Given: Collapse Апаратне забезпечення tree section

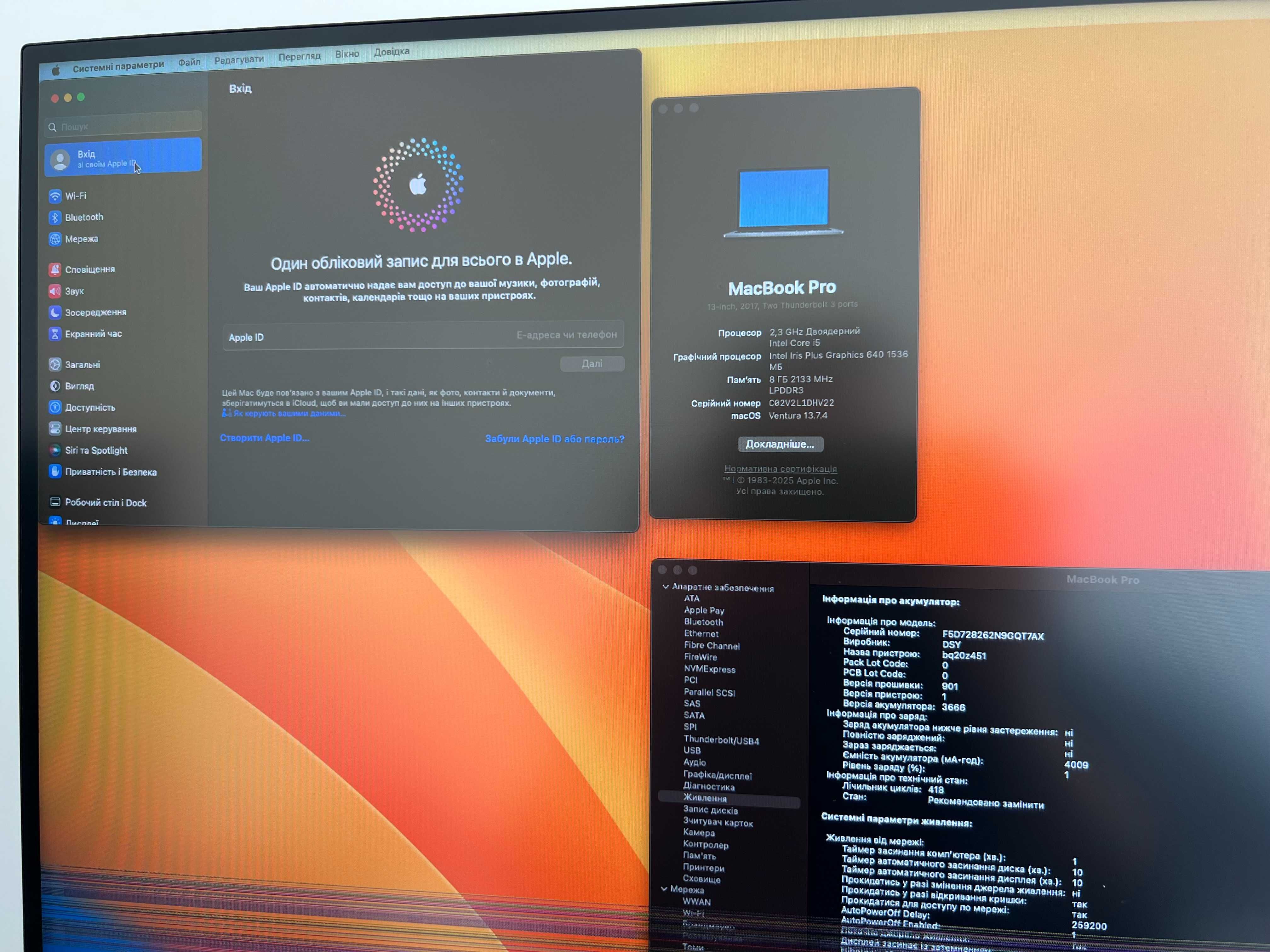Looking at the screenshot, I should 666,587.
